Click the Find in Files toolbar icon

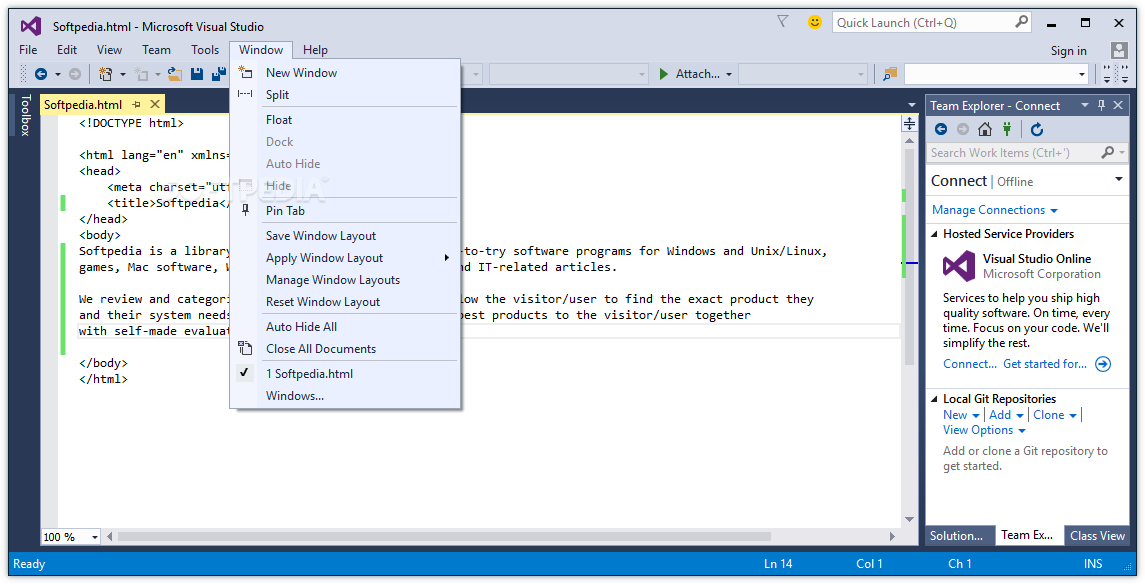(x=889, y=74)
